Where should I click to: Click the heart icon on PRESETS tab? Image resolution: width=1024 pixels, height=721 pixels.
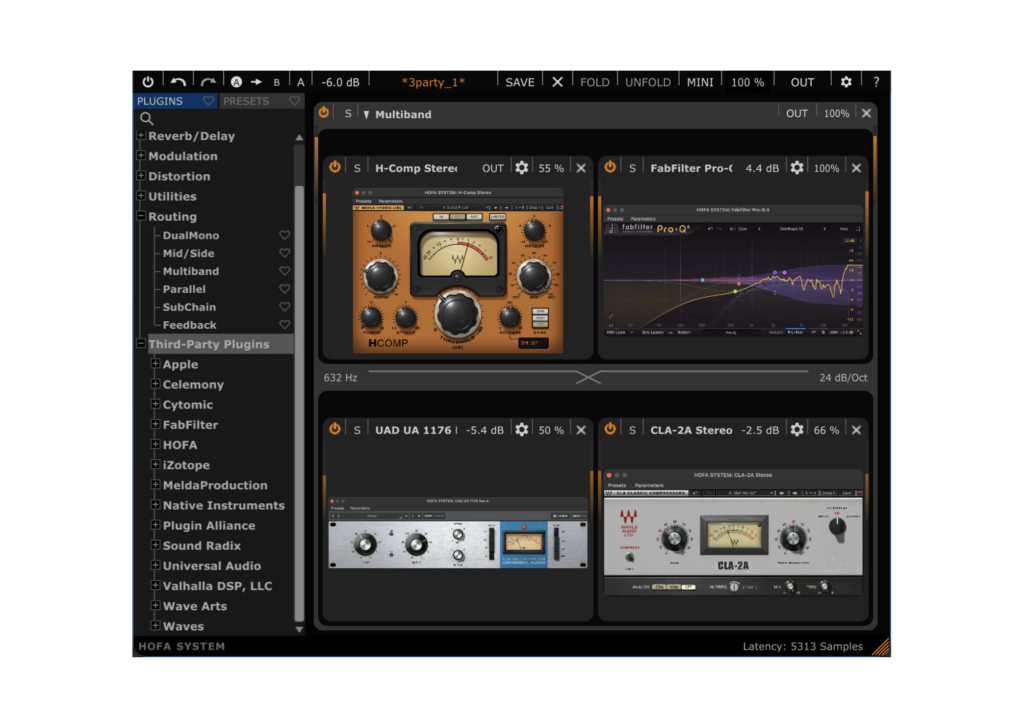pyautogui.click(x=295, y=101)
